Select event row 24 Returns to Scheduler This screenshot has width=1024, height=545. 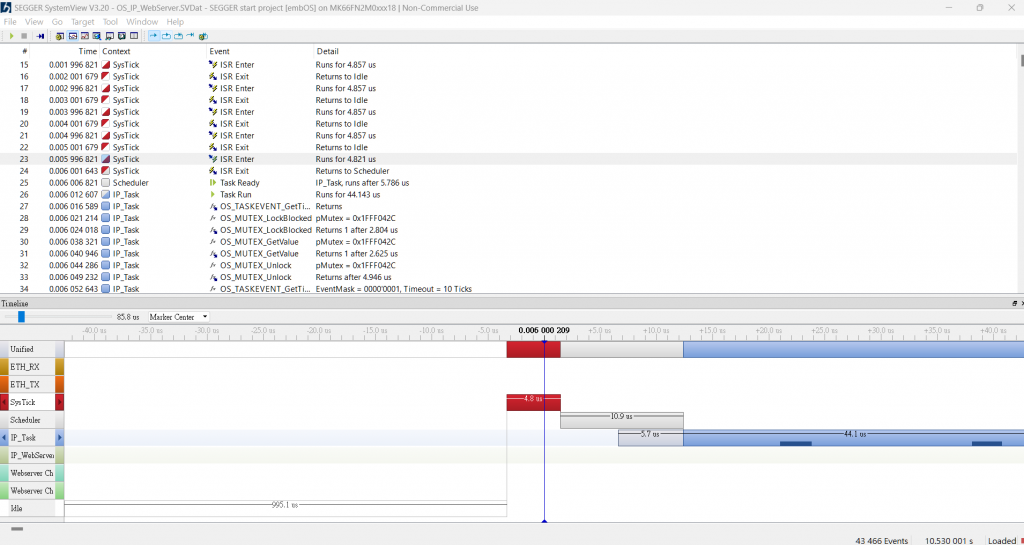tap(509, 171)
